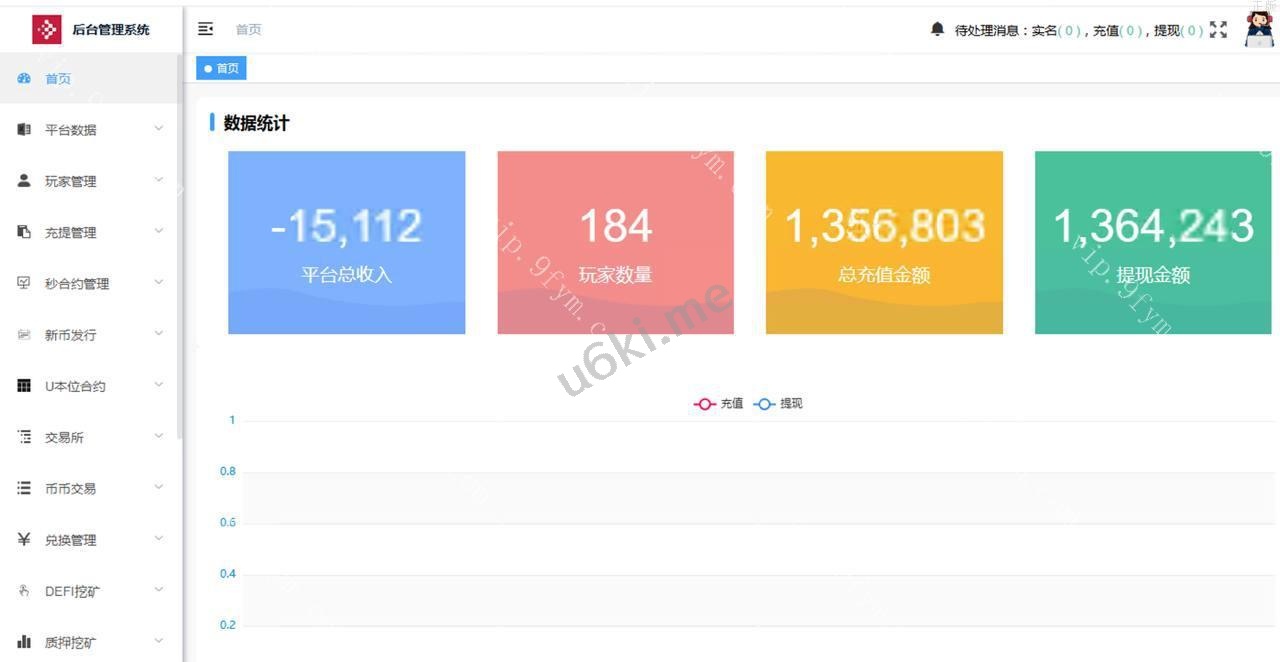Toggle the 提现 series in chart legend
Screen dimensions: 1280x662
click(778, 403)
